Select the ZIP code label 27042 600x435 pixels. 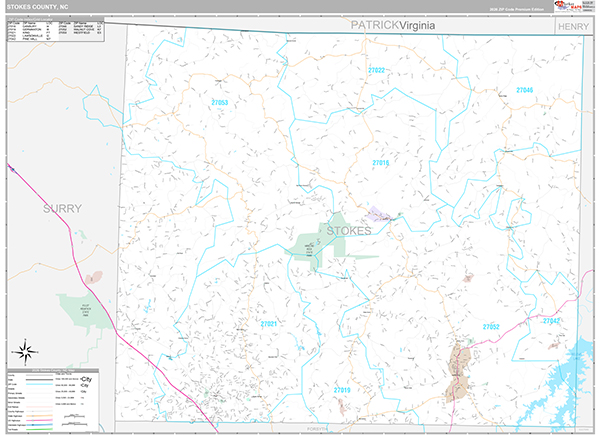pyautogui.click(x=551, y=321)
